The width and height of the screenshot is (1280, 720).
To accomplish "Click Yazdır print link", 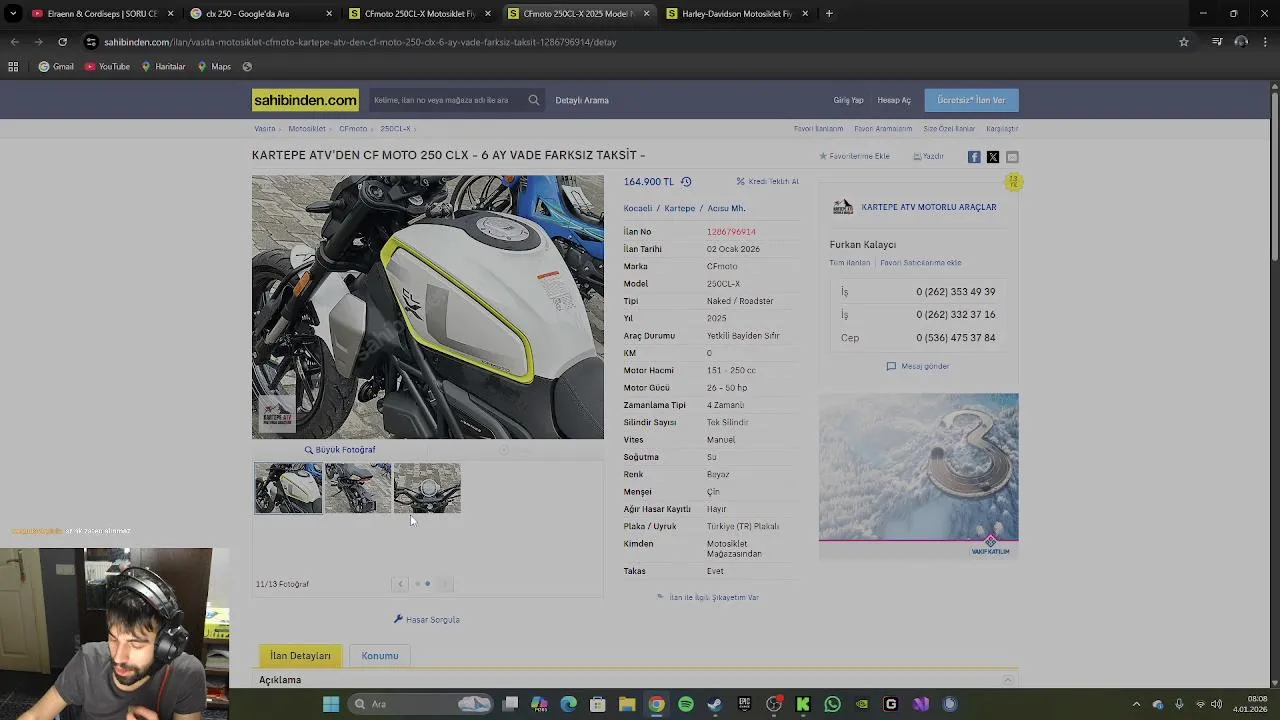I will click(928, 157).
